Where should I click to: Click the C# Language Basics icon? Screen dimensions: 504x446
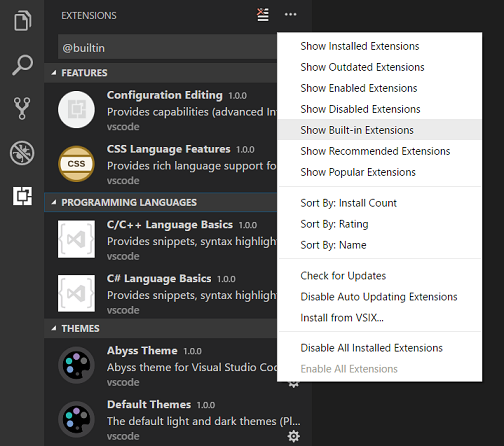coord(76,293)
